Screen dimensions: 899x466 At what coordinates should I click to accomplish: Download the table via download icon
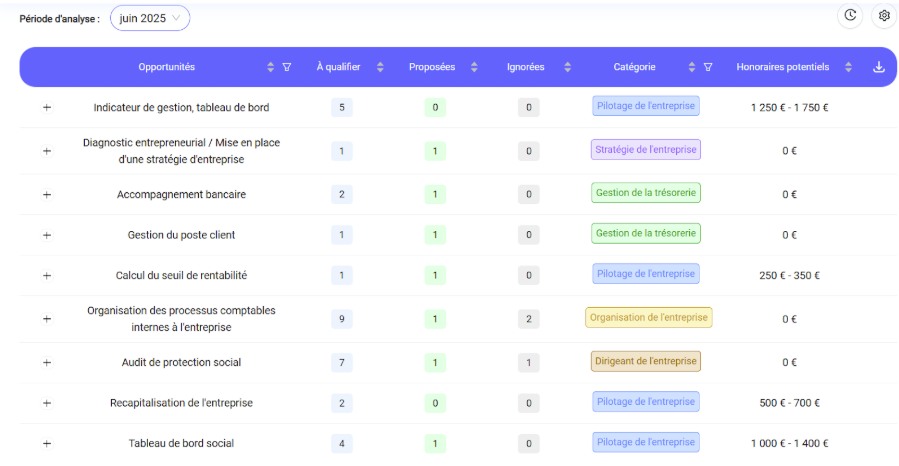click(x=878, y=67)
